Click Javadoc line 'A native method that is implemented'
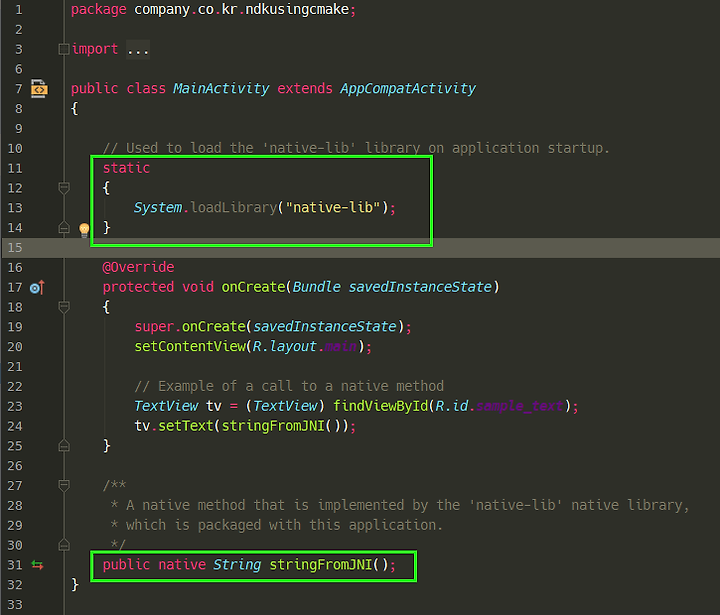The height and width of the screenshot is (615, 720). coord(400,505)
